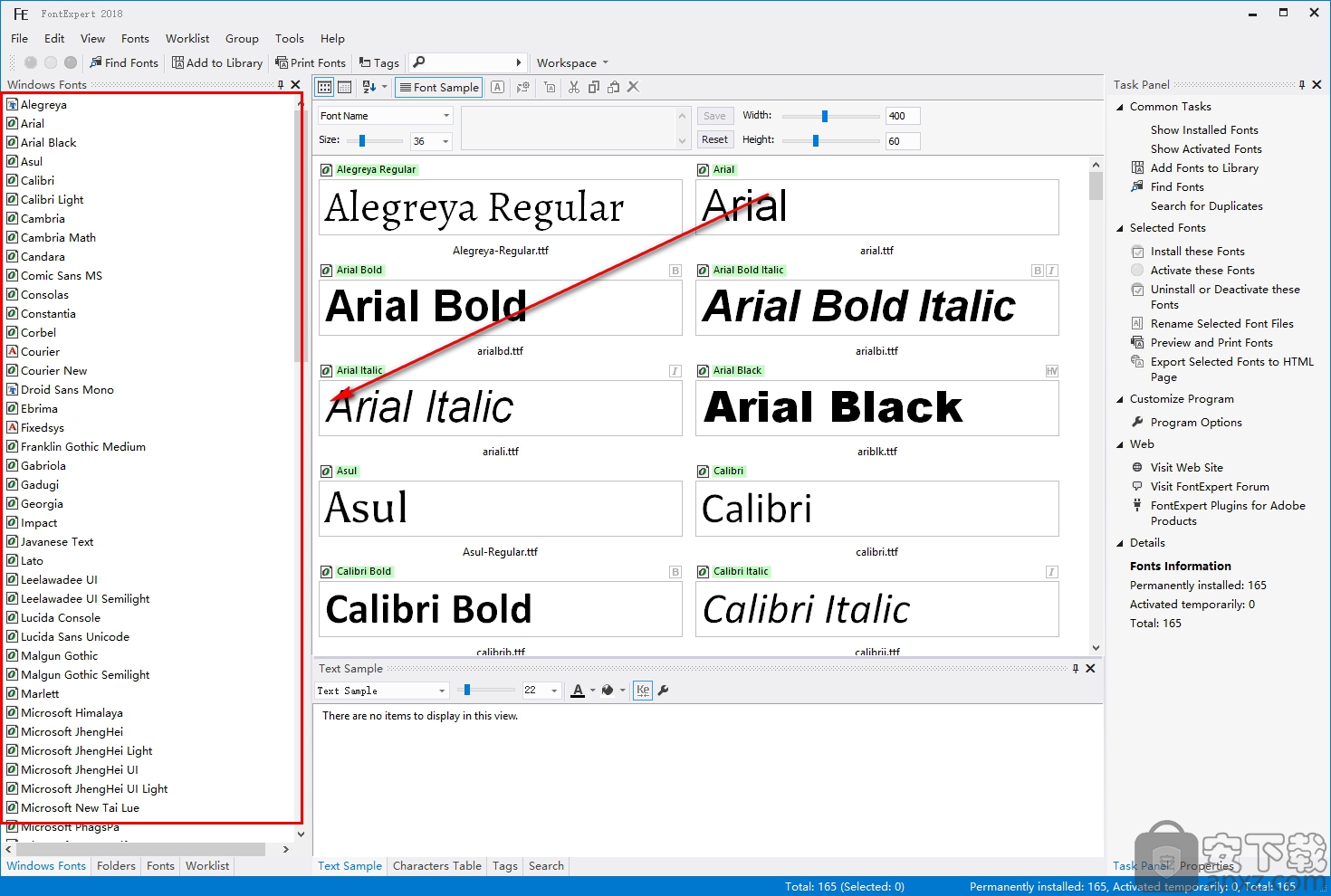Image resolution: width=1331 pixels, height=896 pixels.
Task: Open the Tags toolbar button
Action: tap(379, 62)
